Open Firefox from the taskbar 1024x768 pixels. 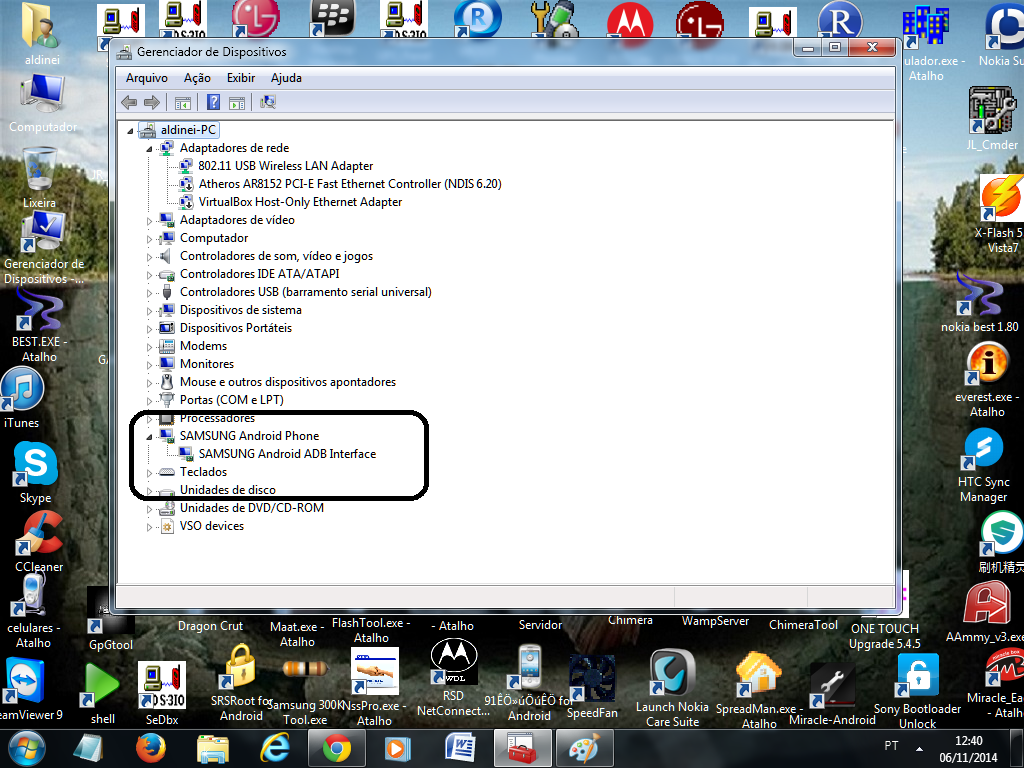click(x=150, y=748)
